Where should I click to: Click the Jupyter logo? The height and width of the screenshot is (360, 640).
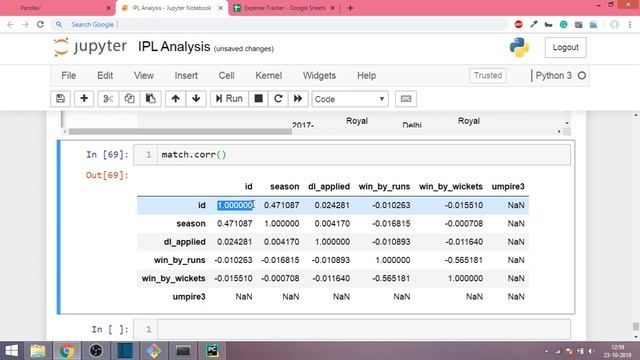point(90,47)
